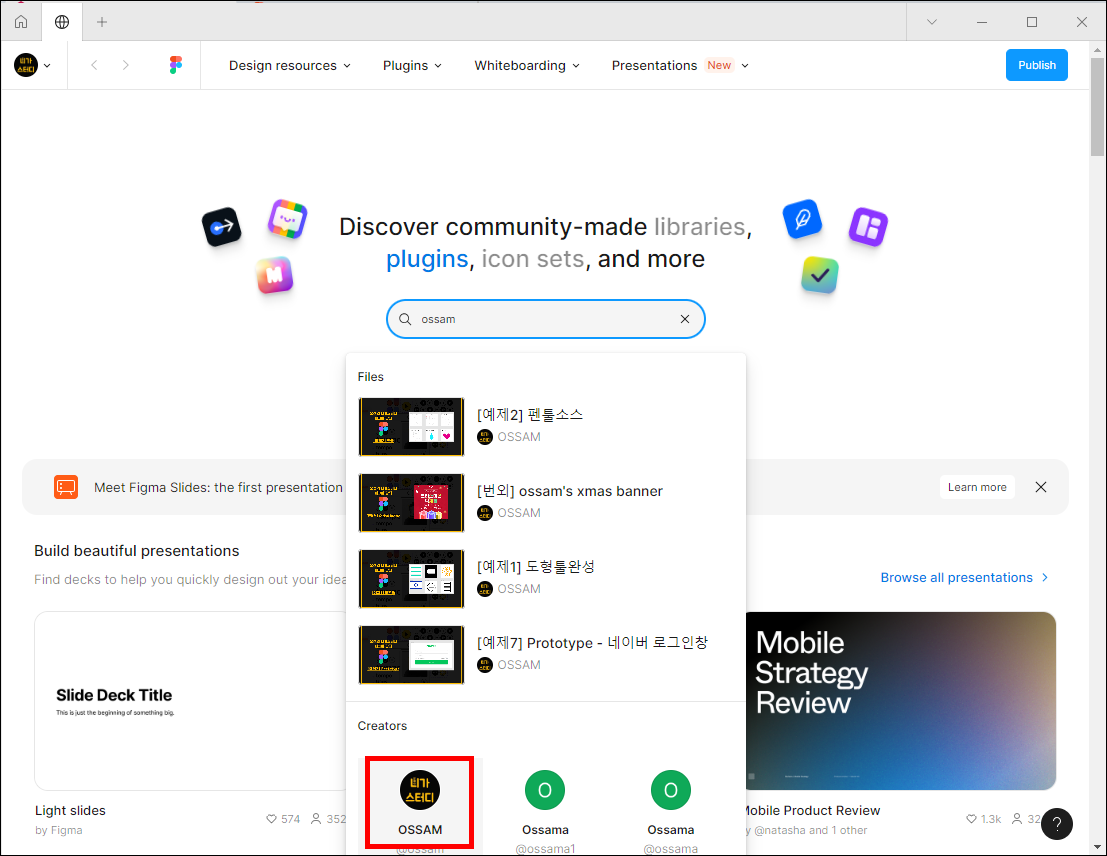The height and width of the screenshot is (856, 1107).
Task: Click the rainbow chat plugin icon
Action: [287, 219]
